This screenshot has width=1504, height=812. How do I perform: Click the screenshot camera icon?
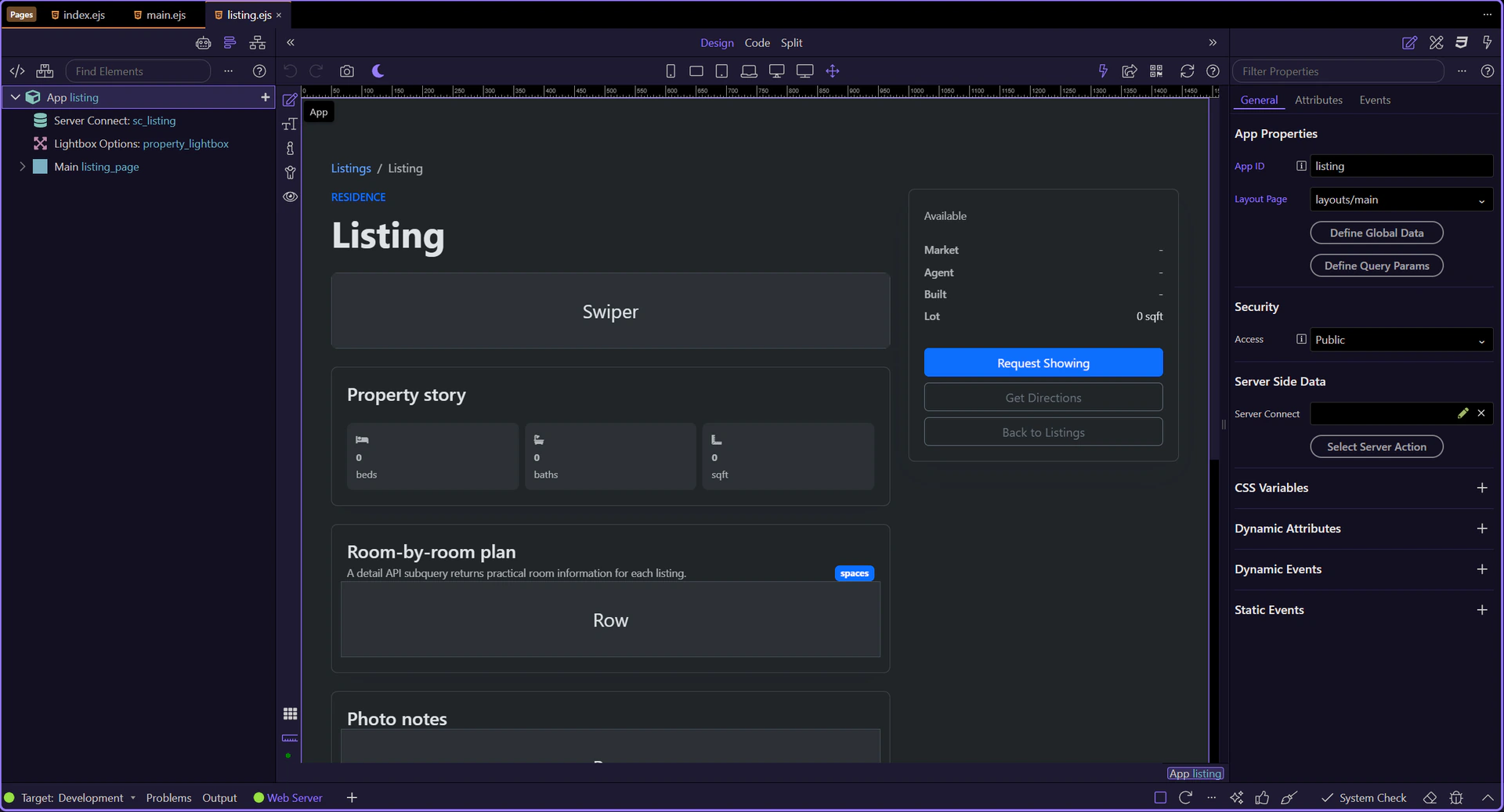pyautogui.click(x=346, y=71)
